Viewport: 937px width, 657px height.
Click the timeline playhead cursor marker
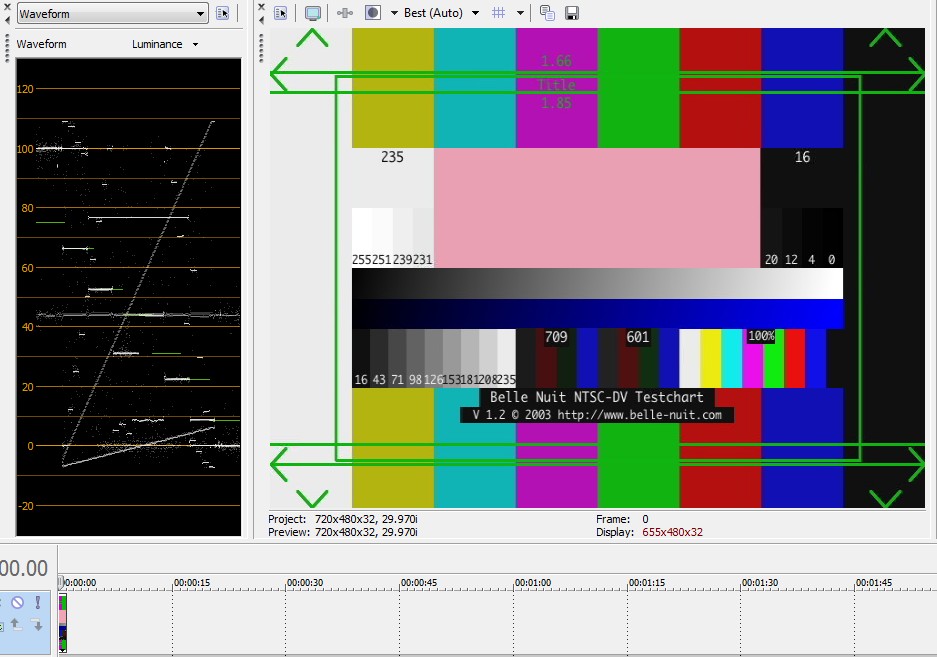[x=60, y=581]
